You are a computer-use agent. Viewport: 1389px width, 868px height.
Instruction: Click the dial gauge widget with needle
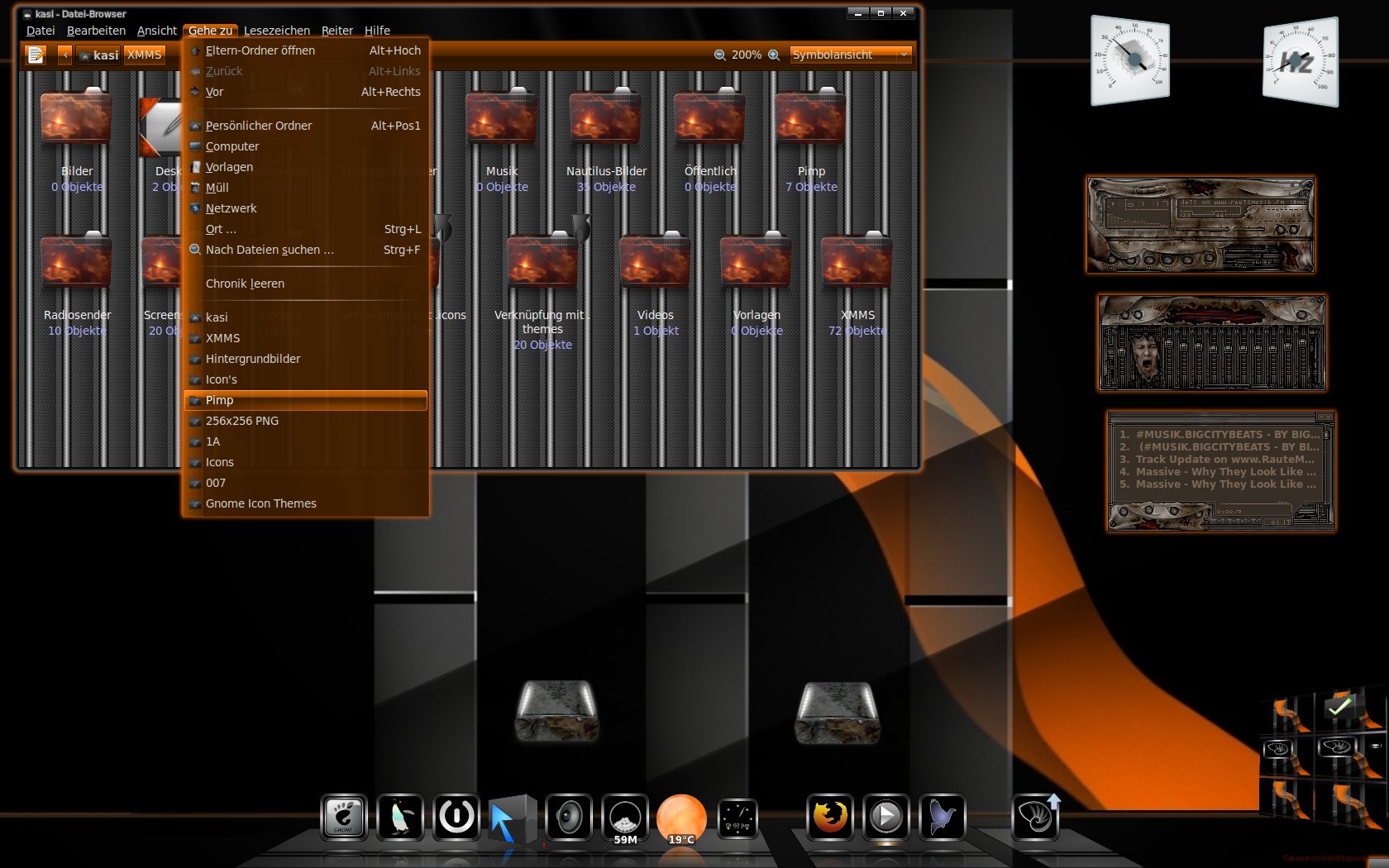[1130, 60]
